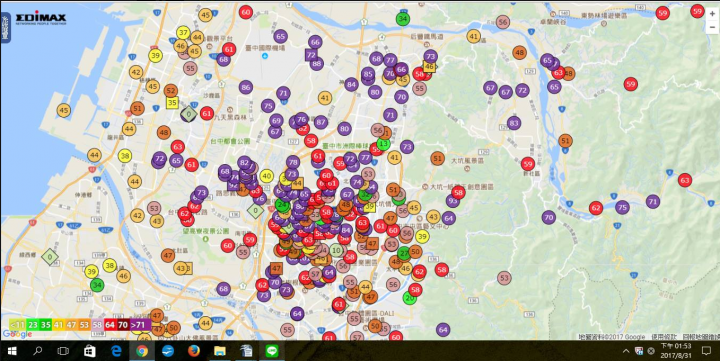Click the green marker reading 20

point(410,298)
